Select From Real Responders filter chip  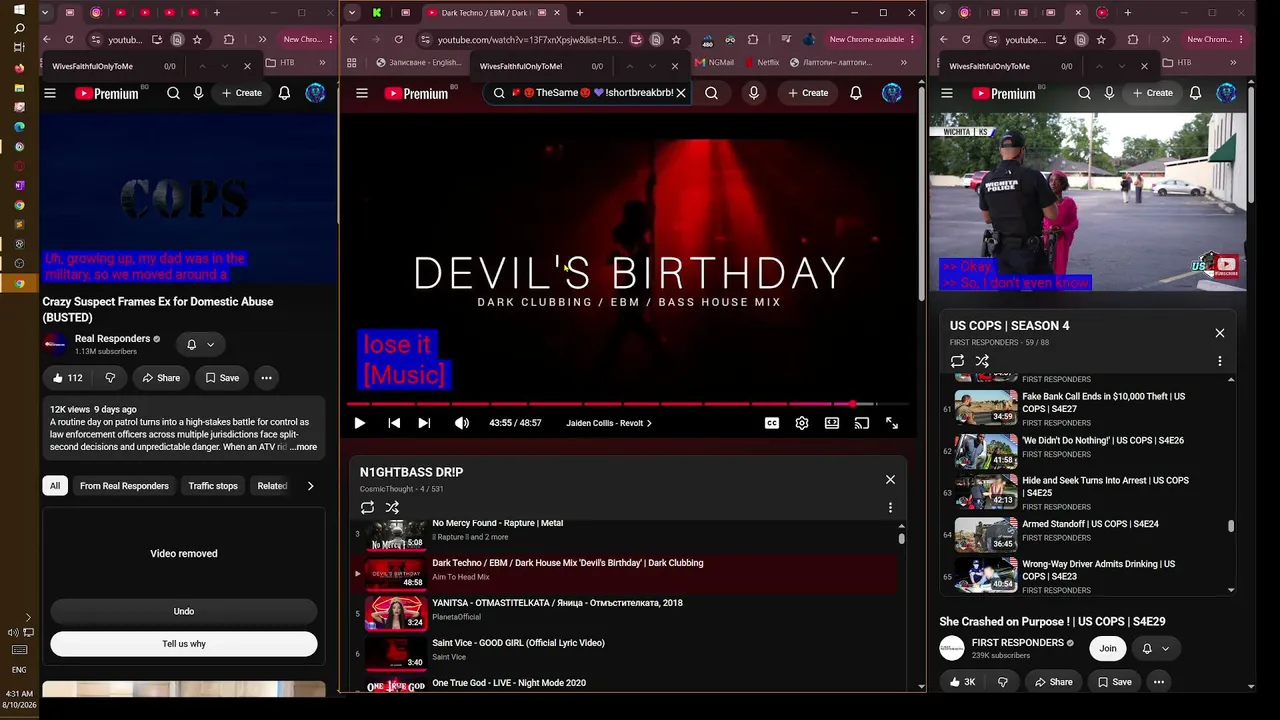124,486
